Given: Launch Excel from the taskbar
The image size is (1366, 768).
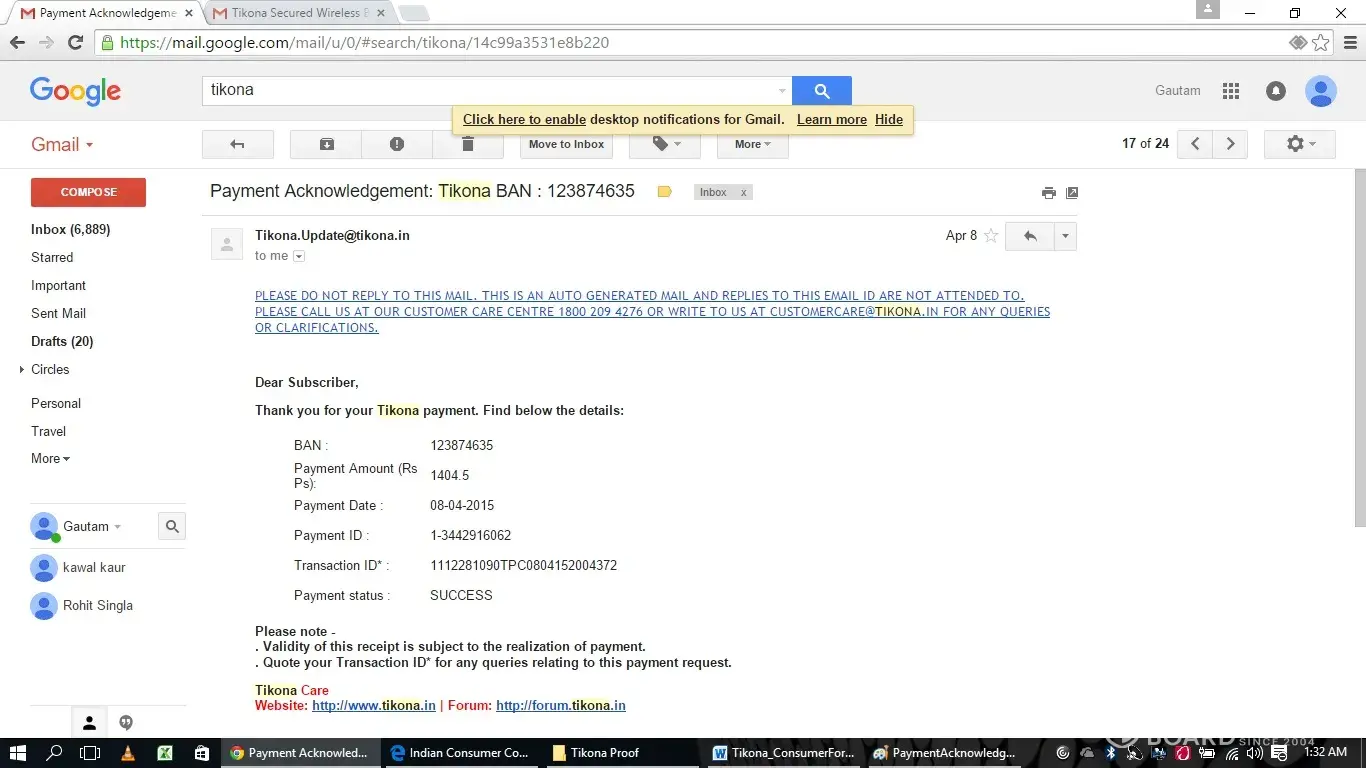Looking at the screenshot, I should coord(164,753).
